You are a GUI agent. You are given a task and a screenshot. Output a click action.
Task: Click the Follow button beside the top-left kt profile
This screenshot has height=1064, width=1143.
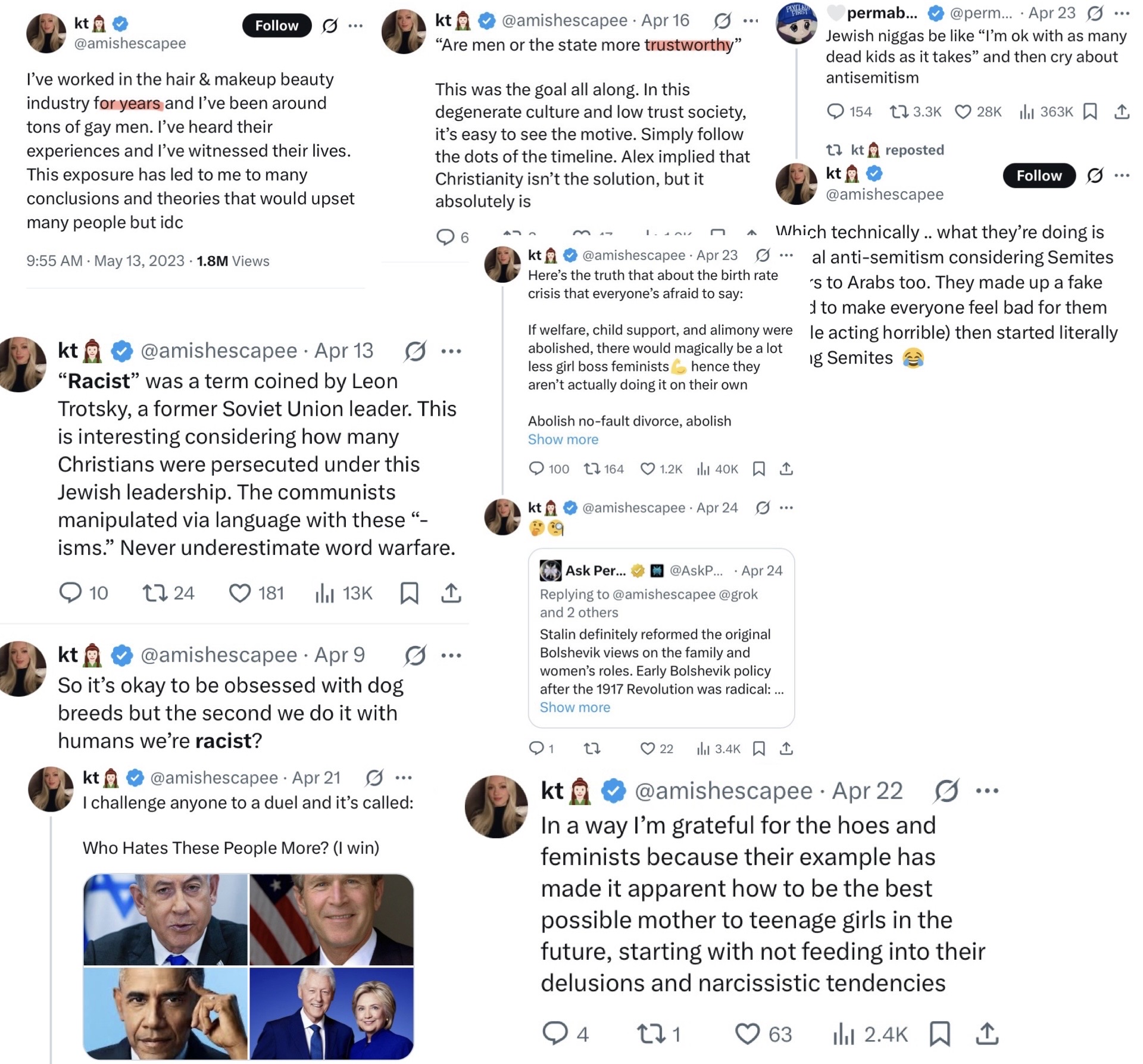coord(277,26)
